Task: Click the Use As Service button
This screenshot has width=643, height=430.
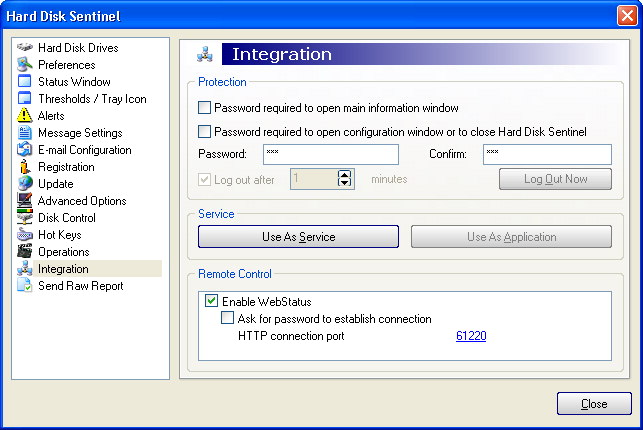Action: pos(299,237)
